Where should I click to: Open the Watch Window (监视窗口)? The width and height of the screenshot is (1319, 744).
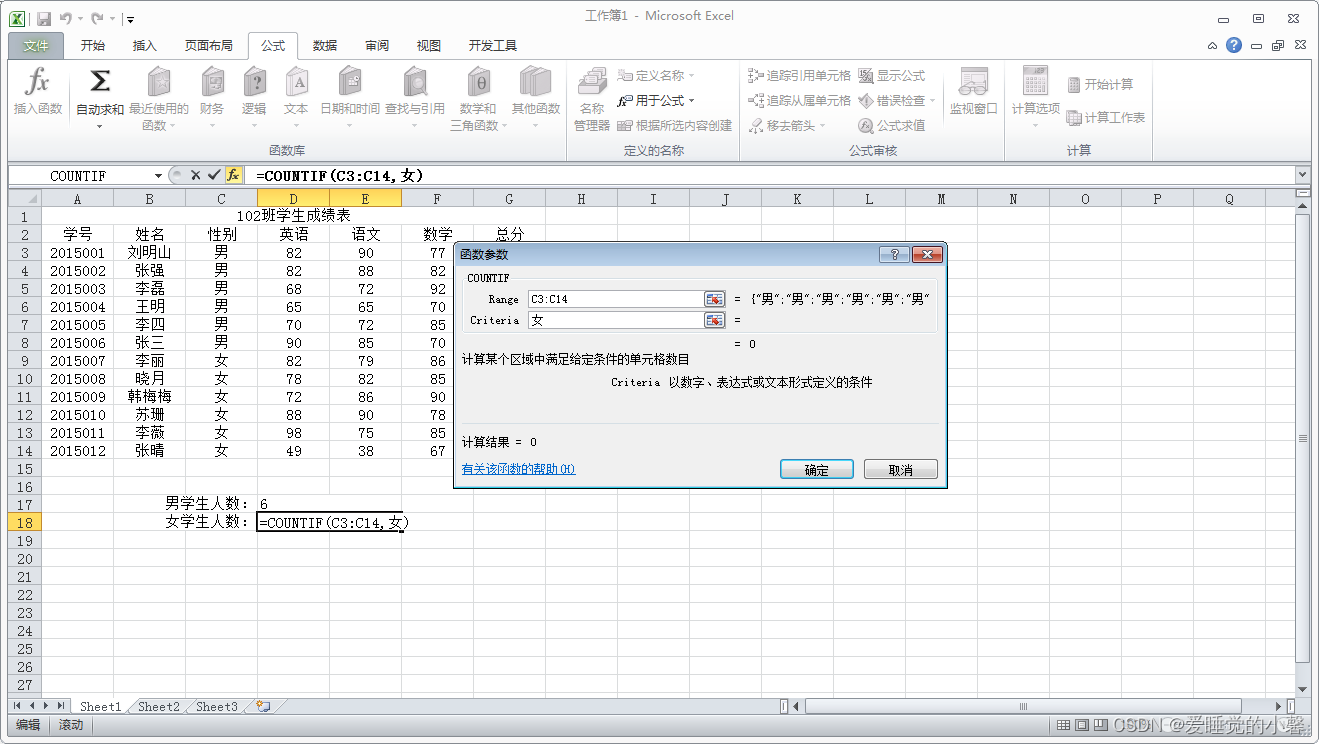pos(973,92)
